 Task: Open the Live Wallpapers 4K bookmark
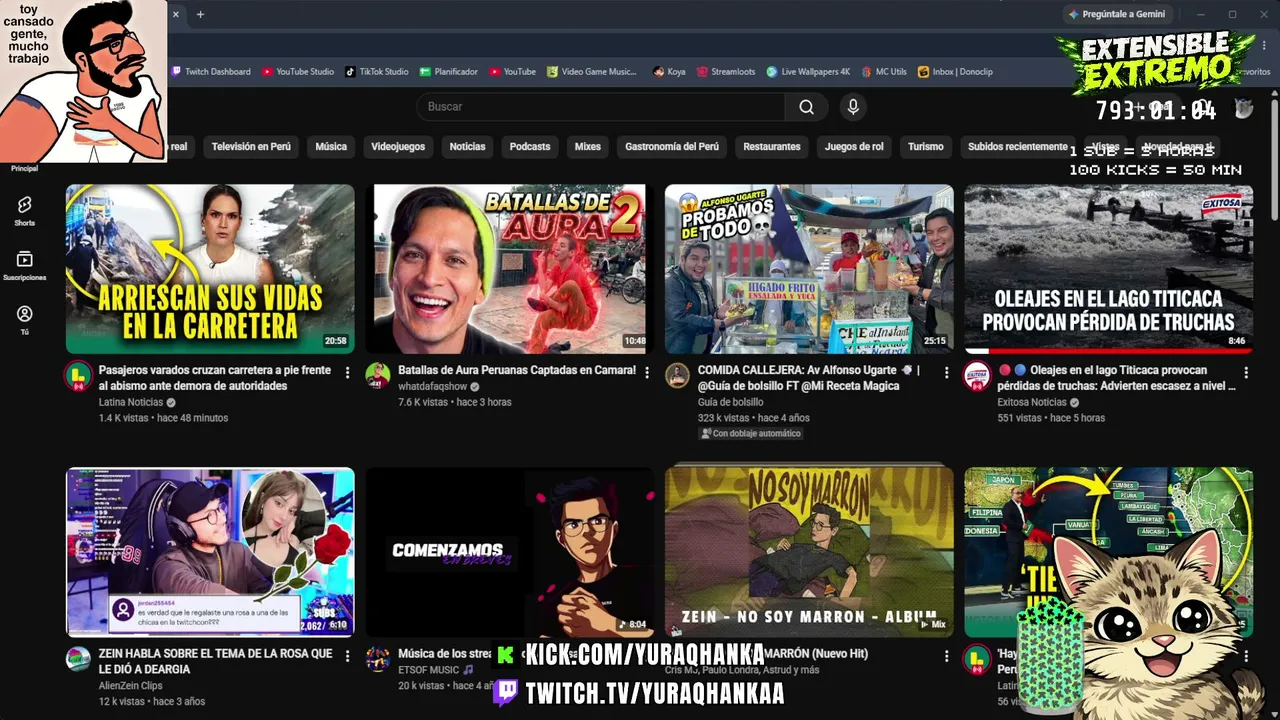[808, 72]
